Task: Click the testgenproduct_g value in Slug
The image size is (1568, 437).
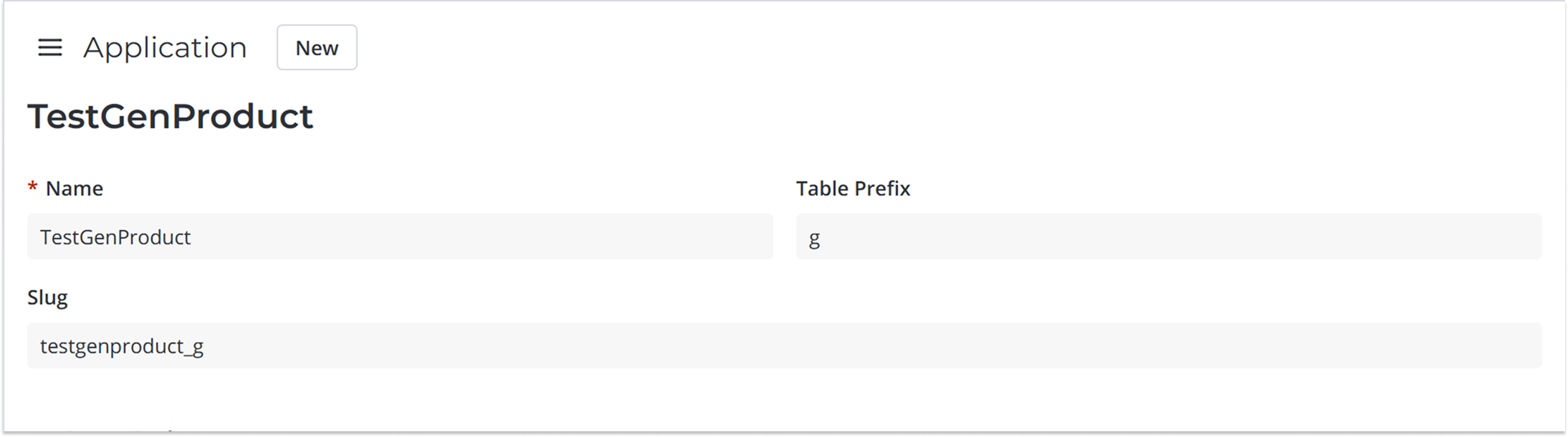Action: pos(122,346)
